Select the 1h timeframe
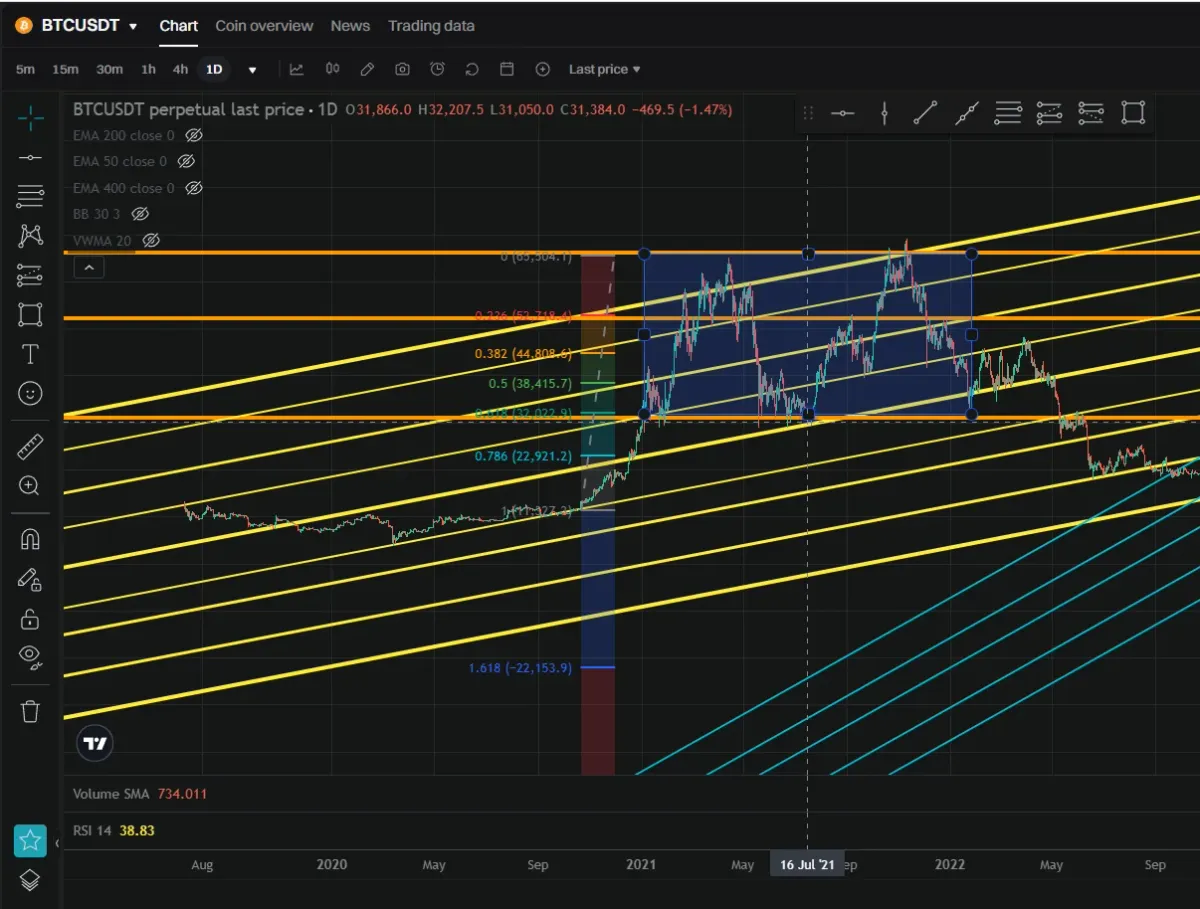Screen dimensions: 1200x909 (x=148, y=69)
